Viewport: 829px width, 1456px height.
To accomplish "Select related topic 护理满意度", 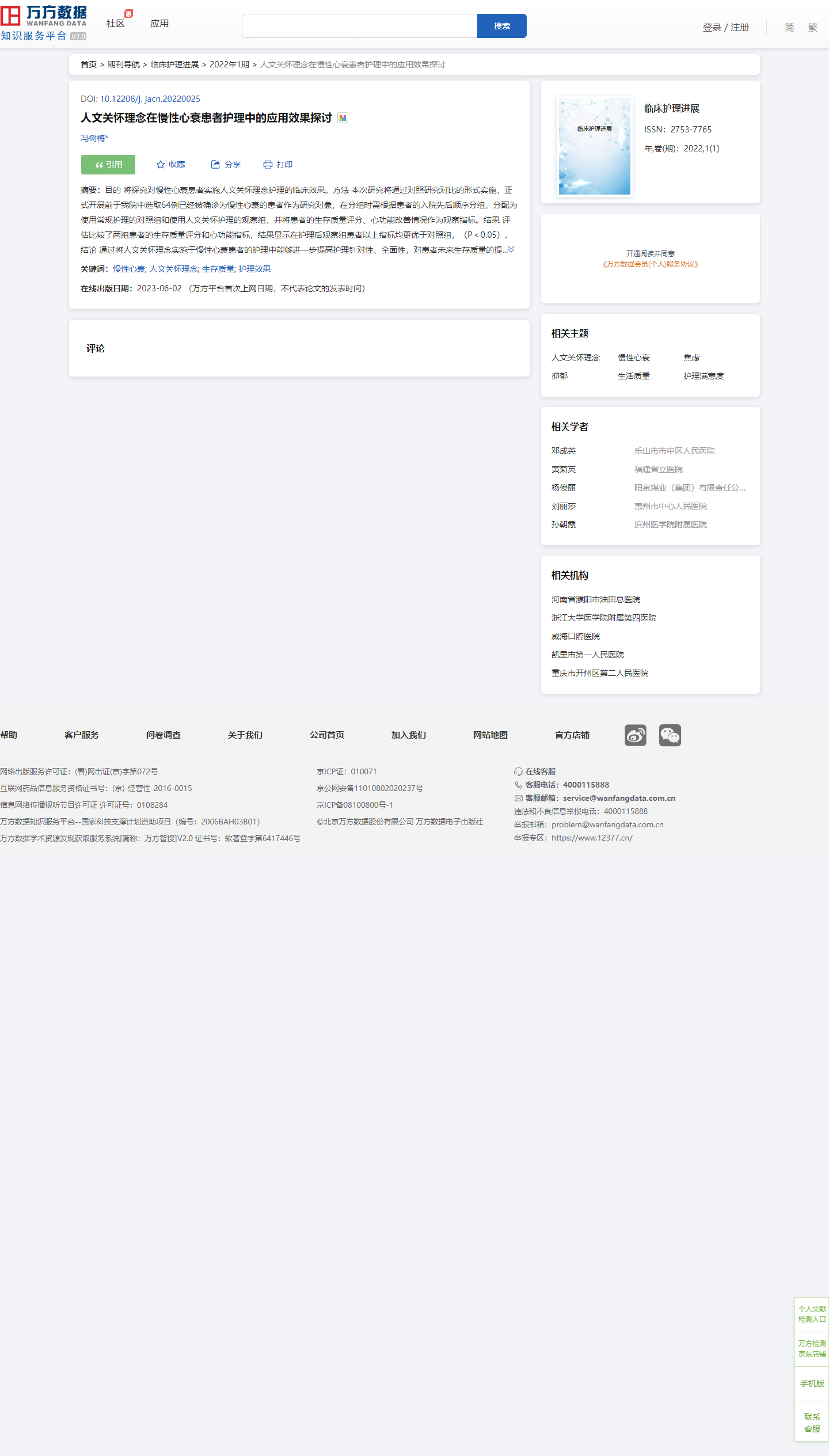I will click(703, 376).
